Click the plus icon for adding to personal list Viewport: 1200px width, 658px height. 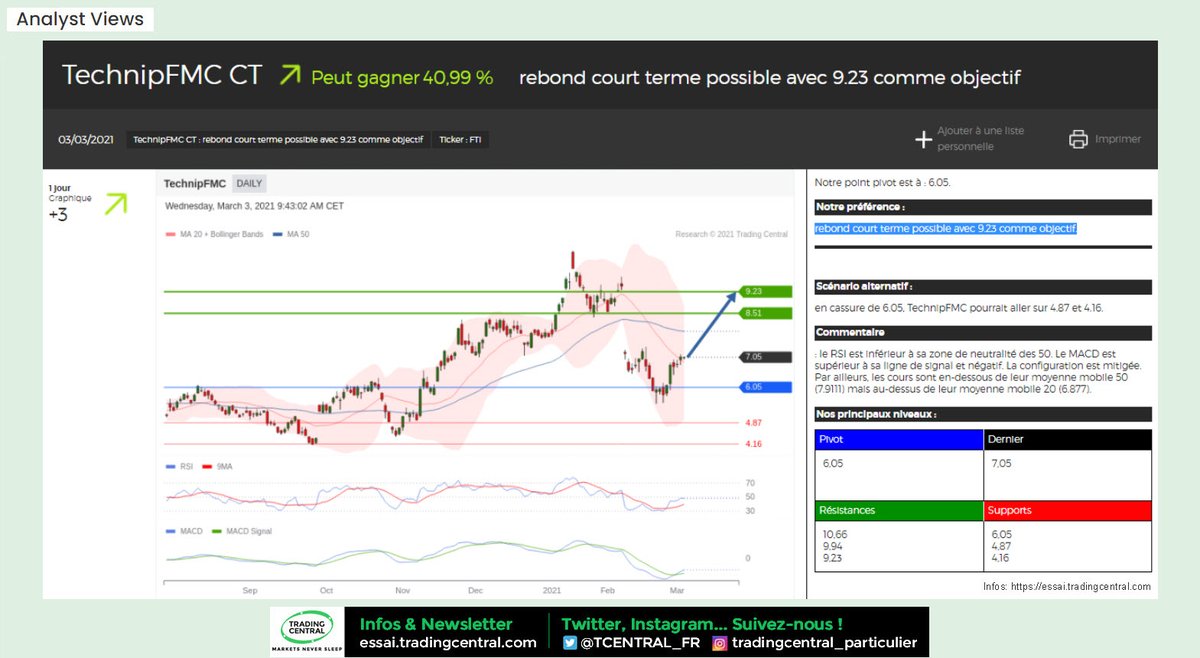coord(923,139)
